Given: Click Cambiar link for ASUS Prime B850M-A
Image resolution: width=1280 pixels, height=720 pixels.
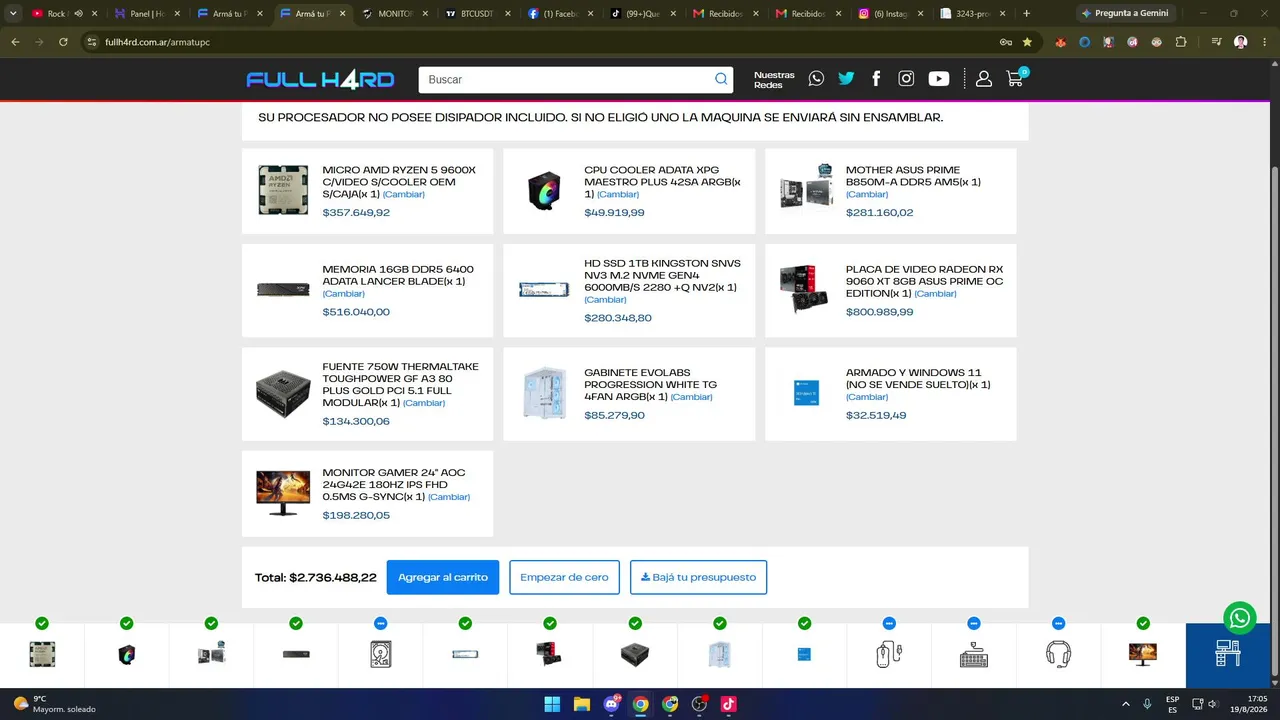Looking at the screenshot, I should click(867, 194).
